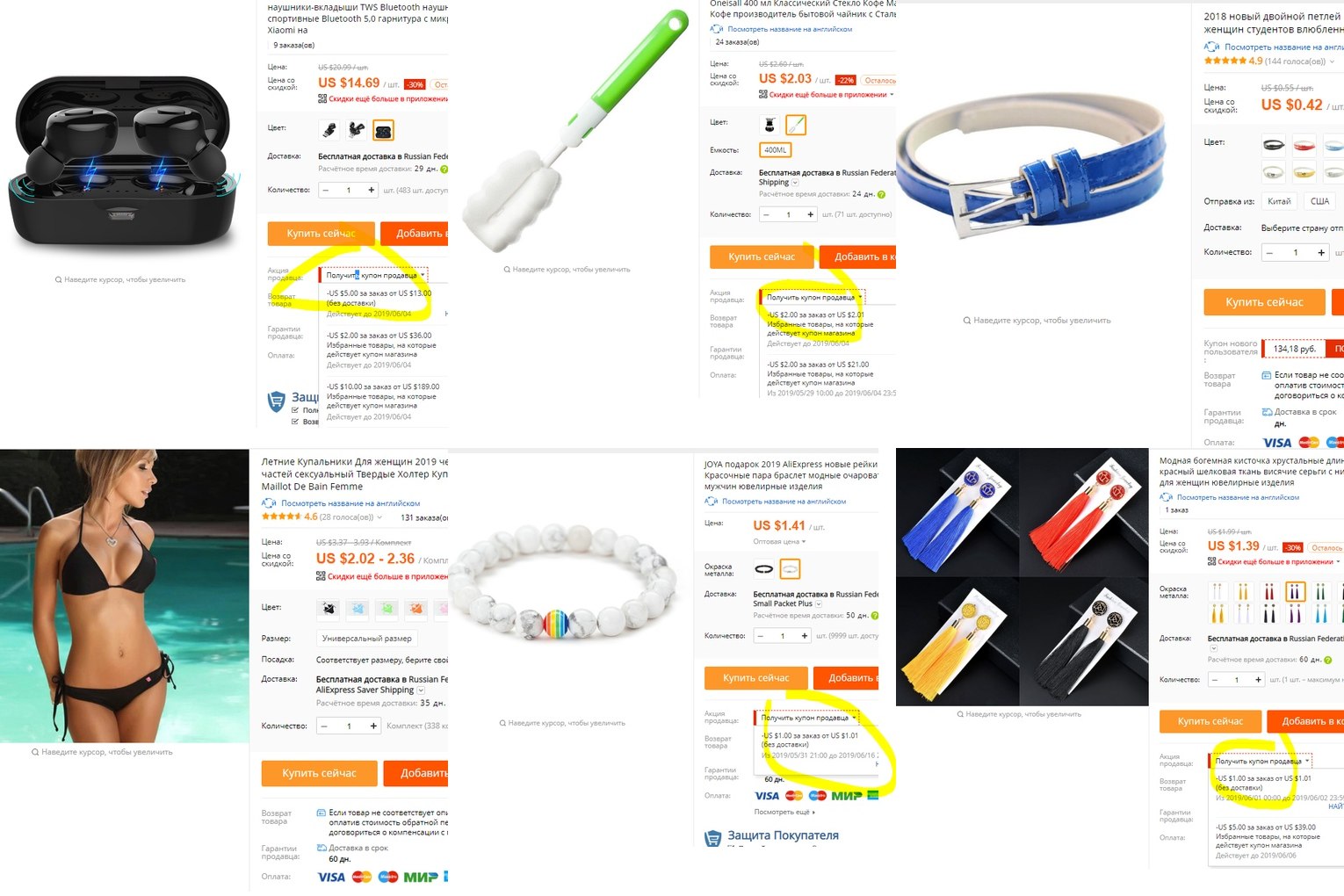Select the black earbuds case color thumbnail

point(383,131)
